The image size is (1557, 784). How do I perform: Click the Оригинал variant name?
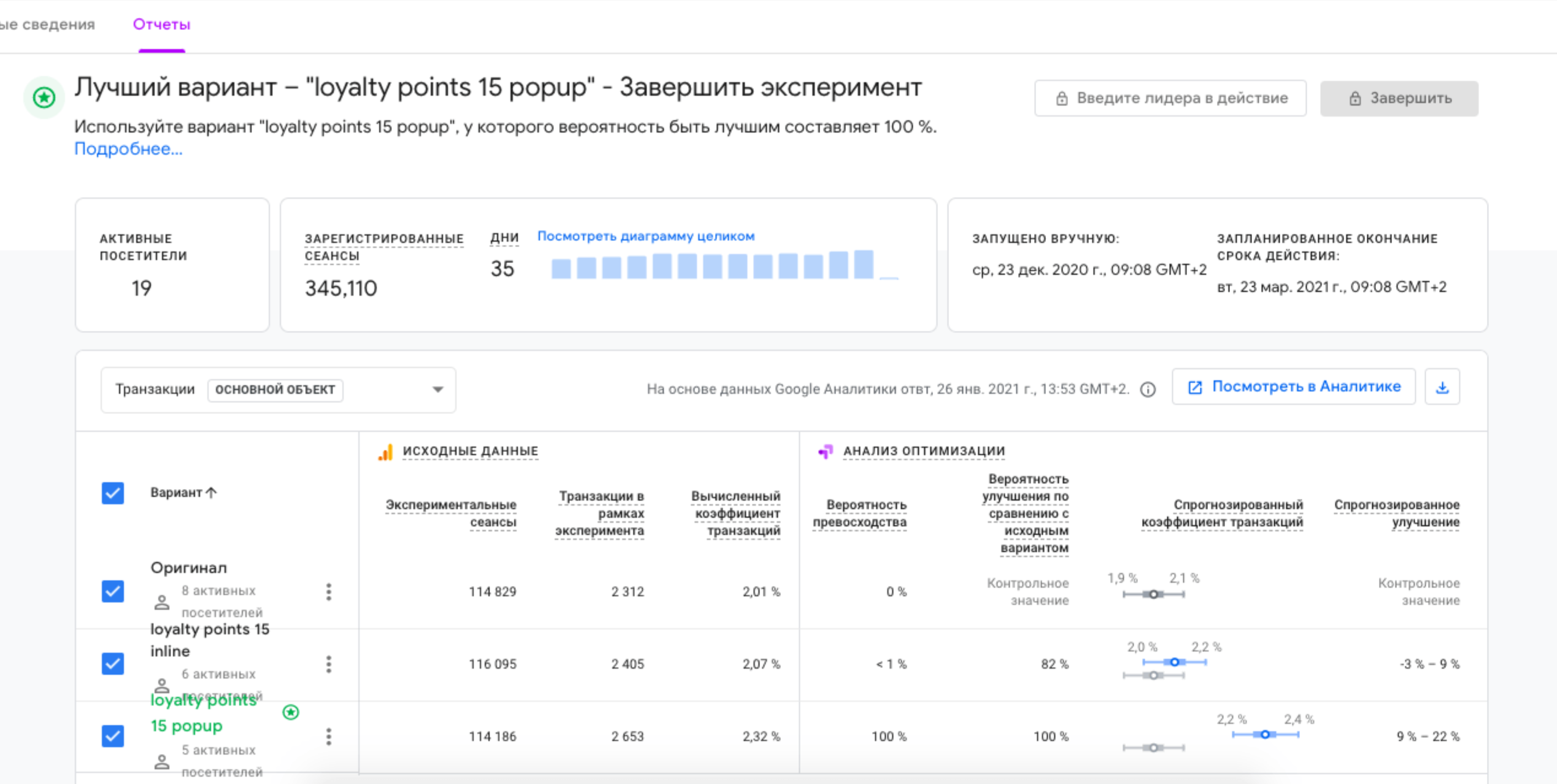[189, 567]
